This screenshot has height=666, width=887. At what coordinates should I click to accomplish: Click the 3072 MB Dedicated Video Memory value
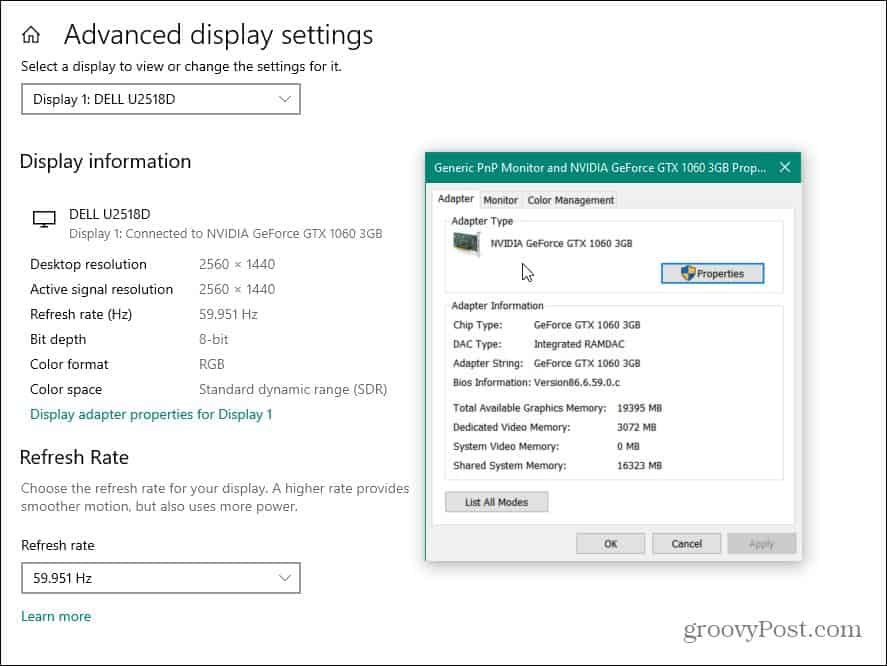(x=636, y=427)
